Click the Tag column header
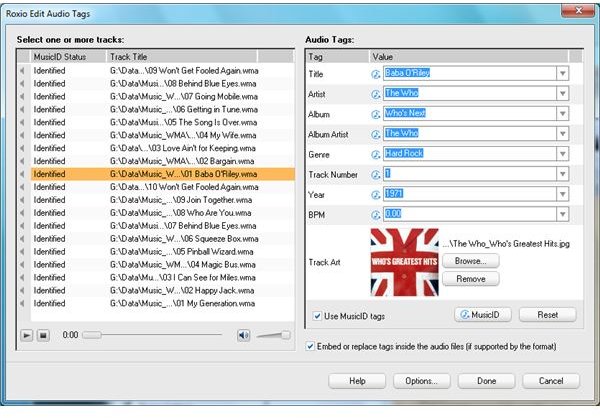This screenshot has width=600, height=418. click(x=338, y=57)
